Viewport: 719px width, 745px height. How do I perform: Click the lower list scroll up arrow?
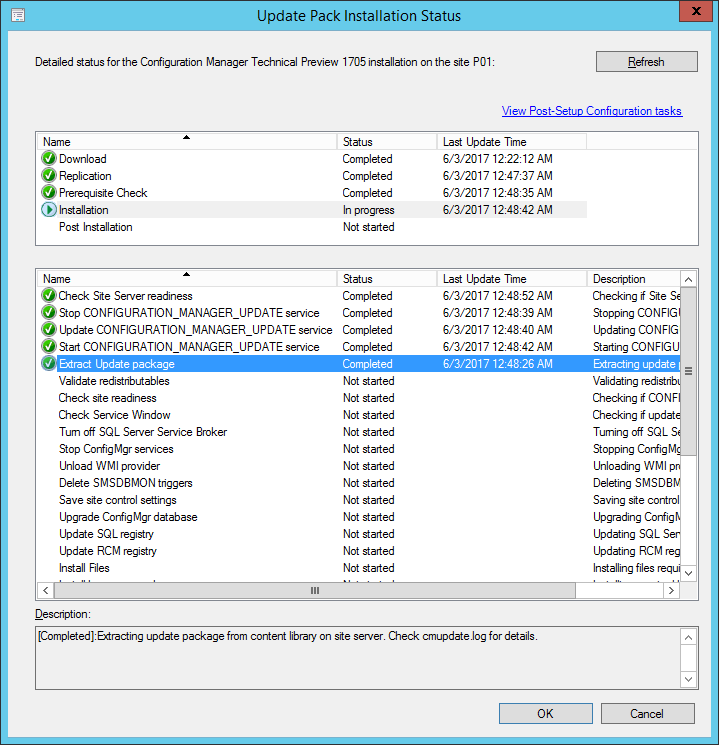pos(688,279)
